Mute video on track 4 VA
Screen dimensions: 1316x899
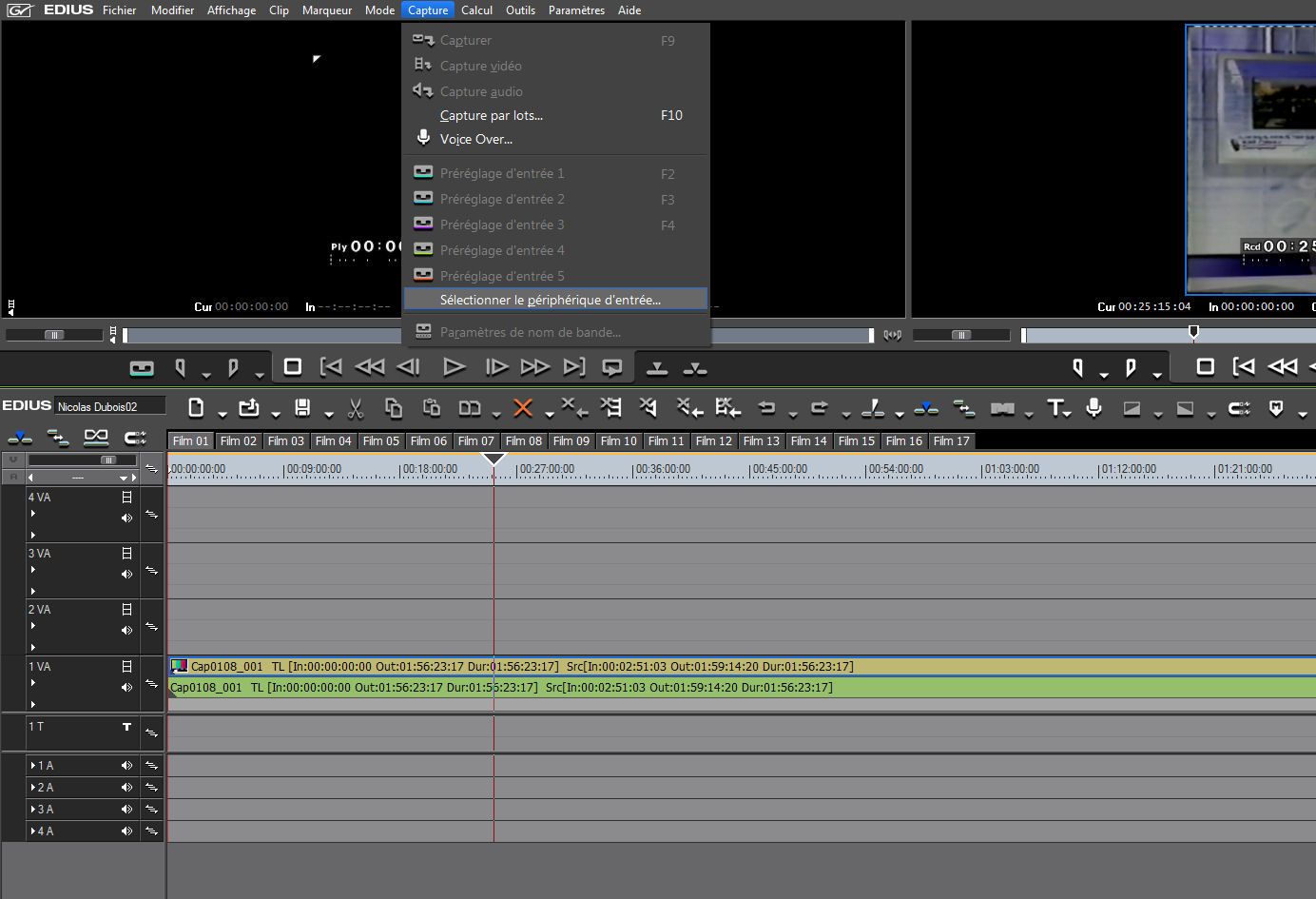click(126, 498)
